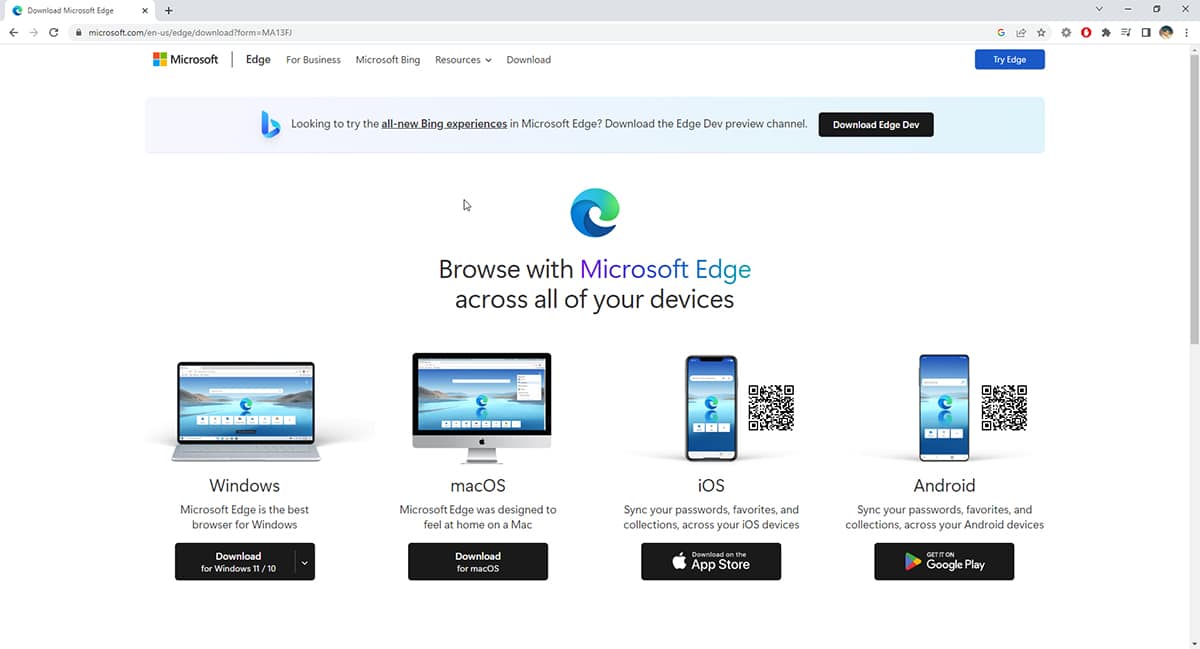Bookmark this page with the star icon
The image size is (1200, 649).
tap(1041, 32)
